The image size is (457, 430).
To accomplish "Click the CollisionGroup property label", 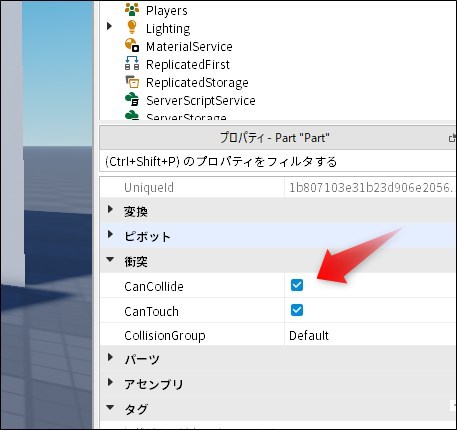I will coord(165,335).
